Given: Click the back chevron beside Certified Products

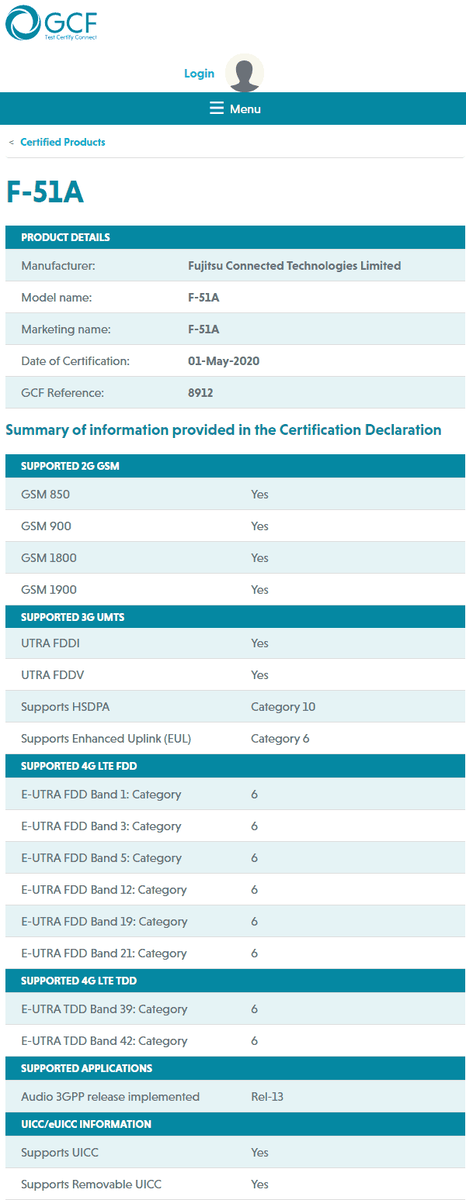Looking at the screenshot, I should 11,142.
